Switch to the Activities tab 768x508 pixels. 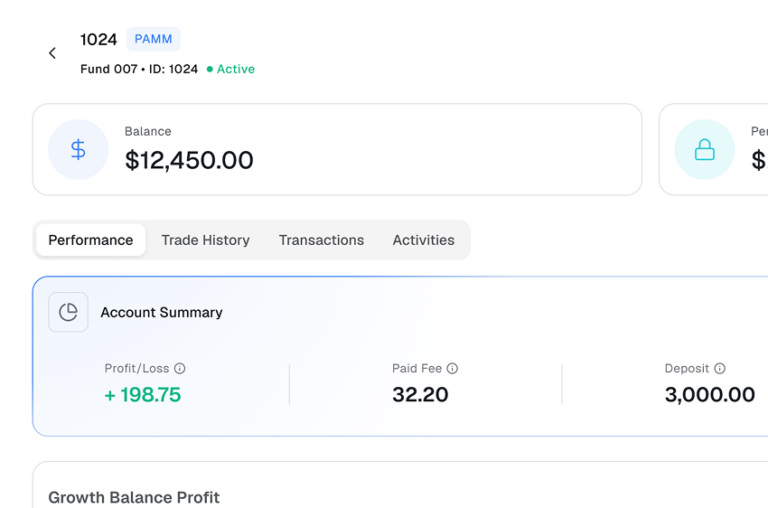click(423, 240)
